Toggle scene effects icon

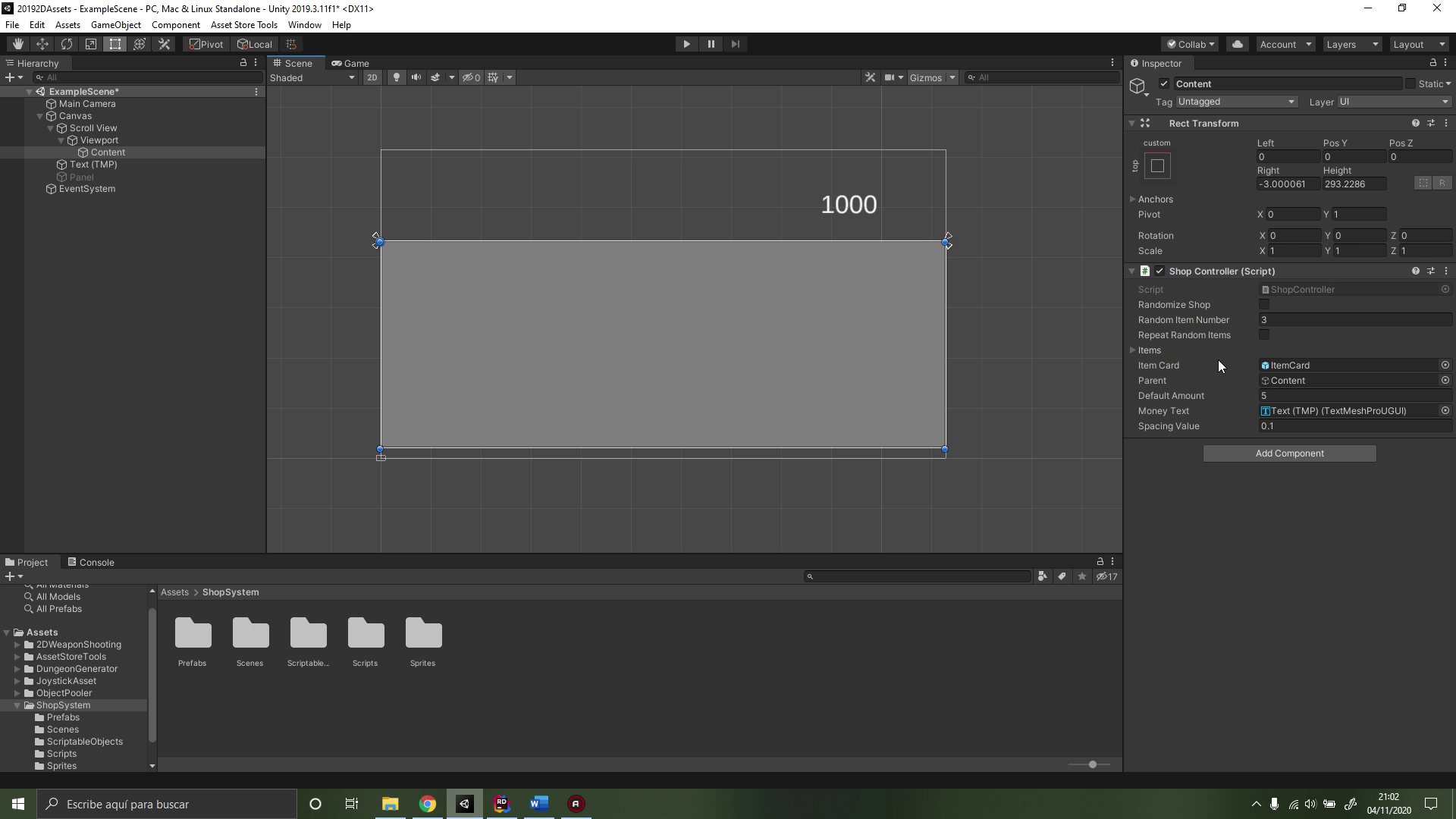[435, 77]
